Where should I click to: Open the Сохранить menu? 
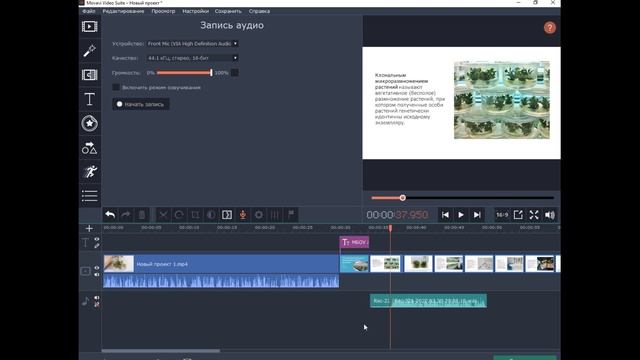228,11
